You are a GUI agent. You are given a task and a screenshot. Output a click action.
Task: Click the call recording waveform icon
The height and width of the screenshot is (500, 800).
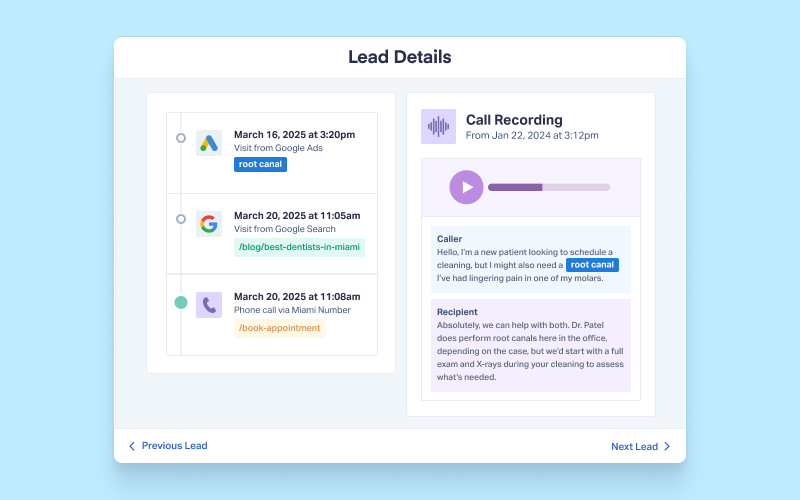tap(438, 127)
